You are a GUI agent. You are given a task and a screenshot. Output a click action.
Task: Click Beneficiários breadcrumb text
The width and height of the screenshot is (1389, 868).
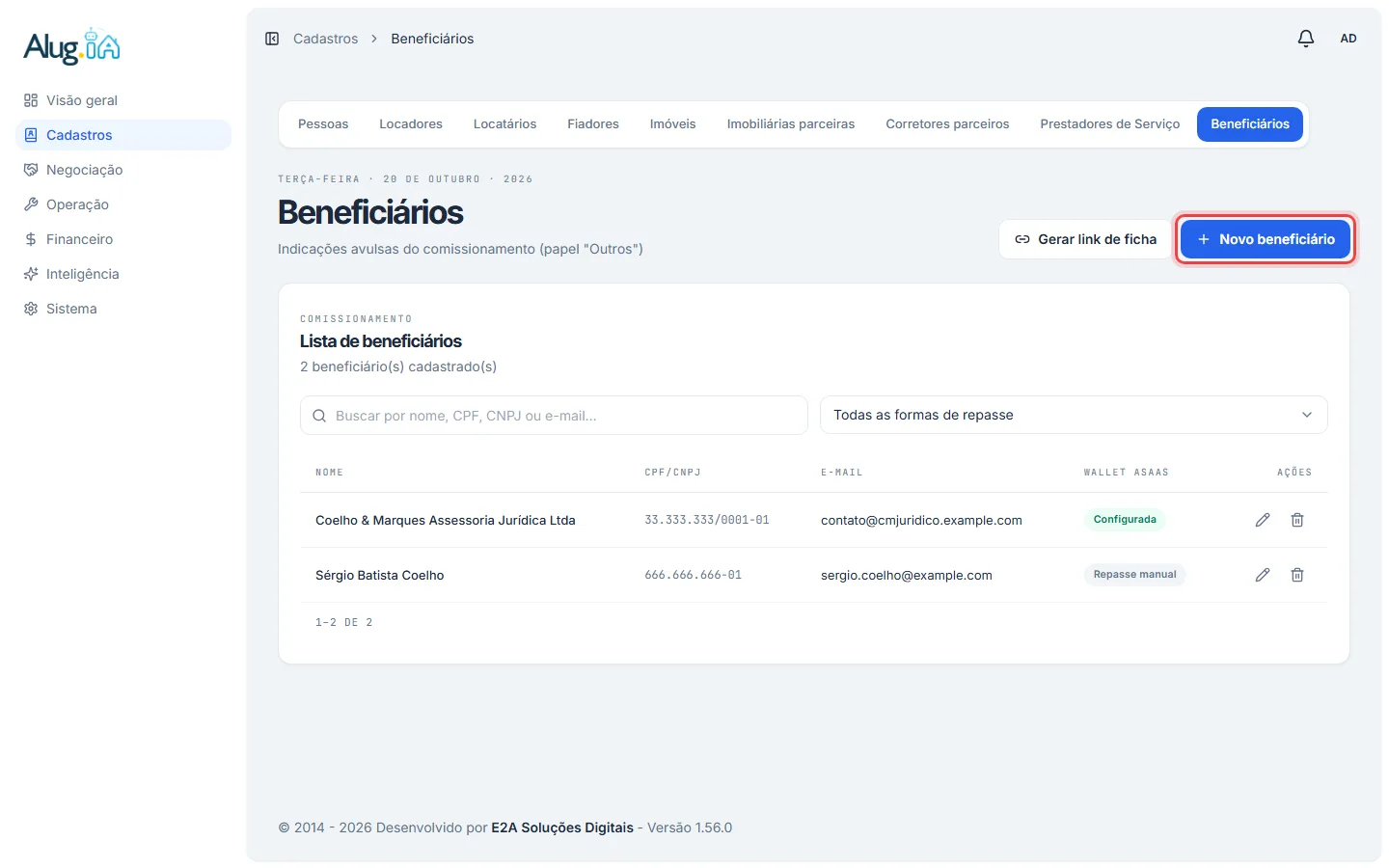click(x=432, y=39)
